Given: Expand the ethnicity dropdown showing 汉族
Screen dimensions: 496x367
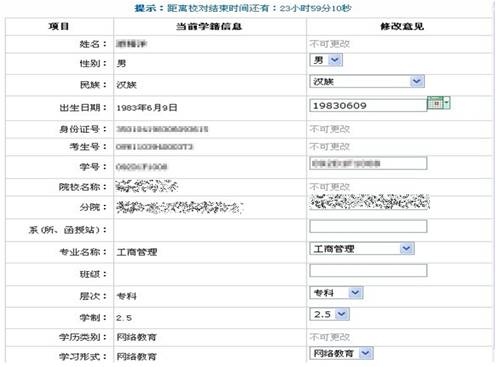Looking at the screenshot, I should (x=367, y=81).
